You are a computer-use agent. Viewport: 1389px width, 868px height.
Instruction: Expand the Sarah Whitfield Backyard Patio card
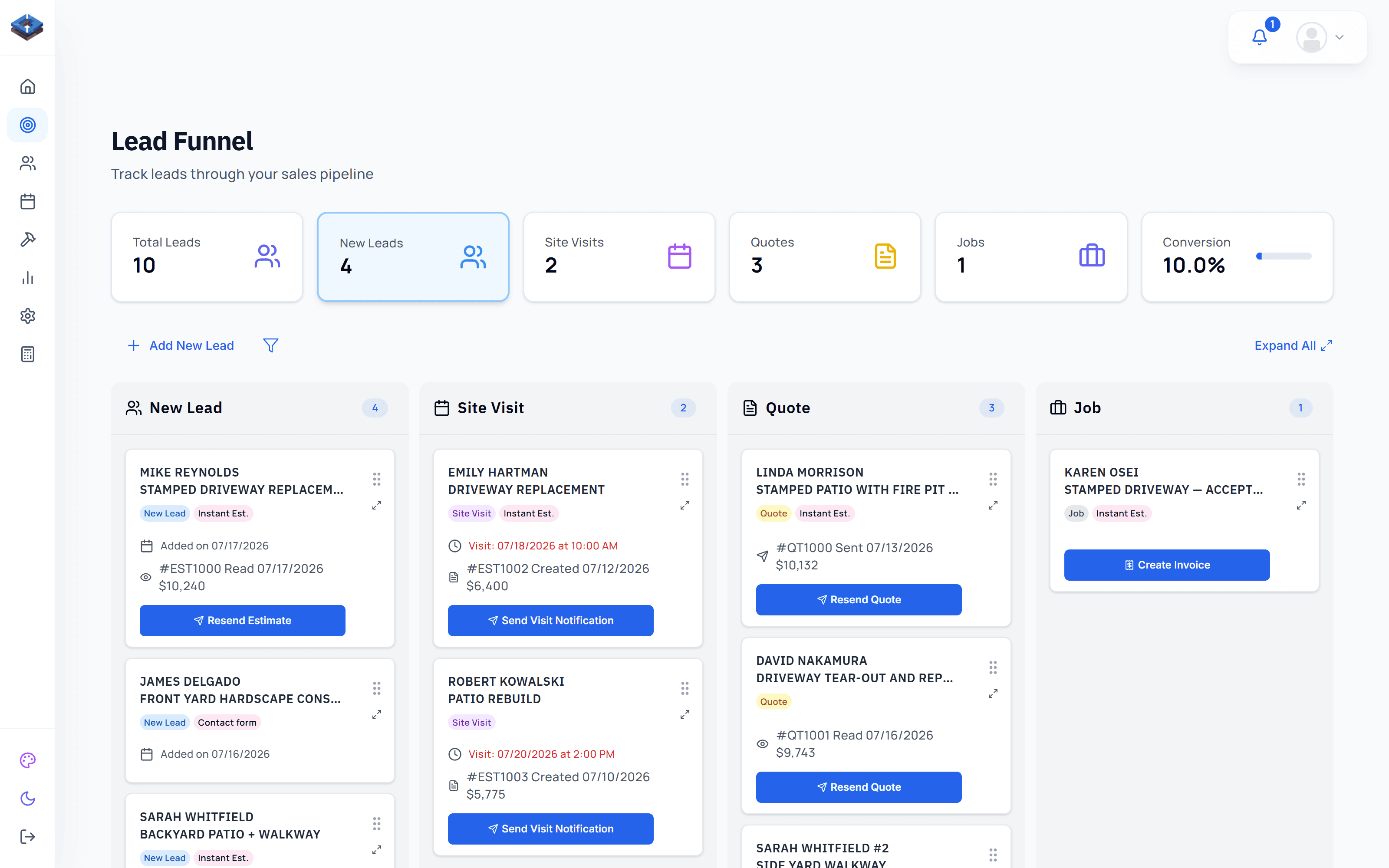376,850
